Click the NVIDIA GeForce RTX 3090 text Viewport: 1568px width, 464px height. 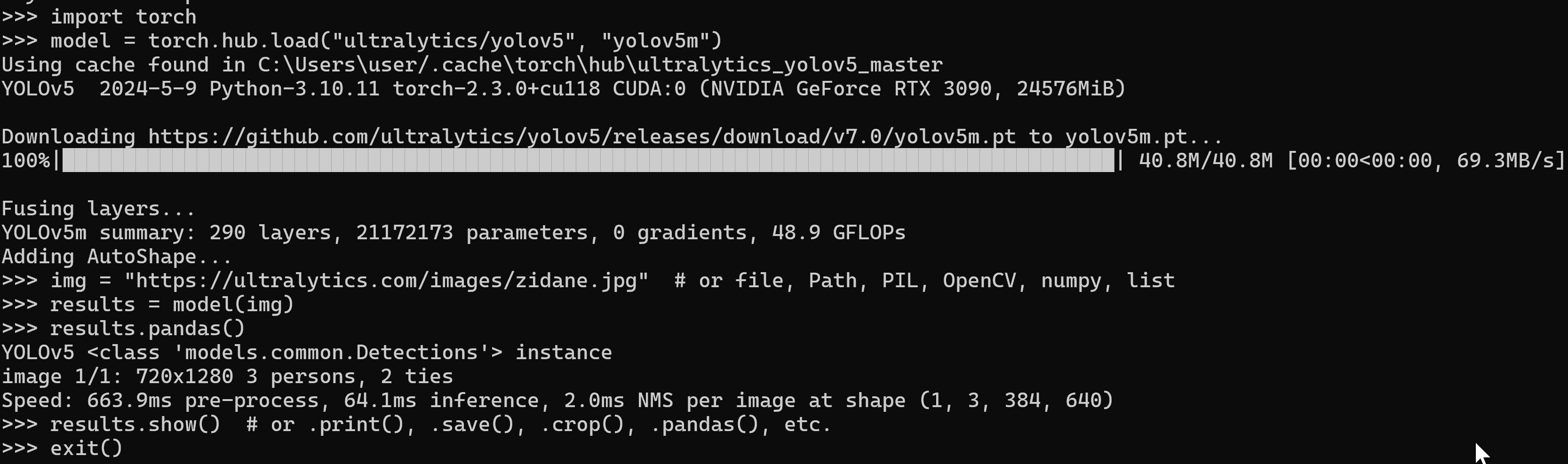click(851, 89)
